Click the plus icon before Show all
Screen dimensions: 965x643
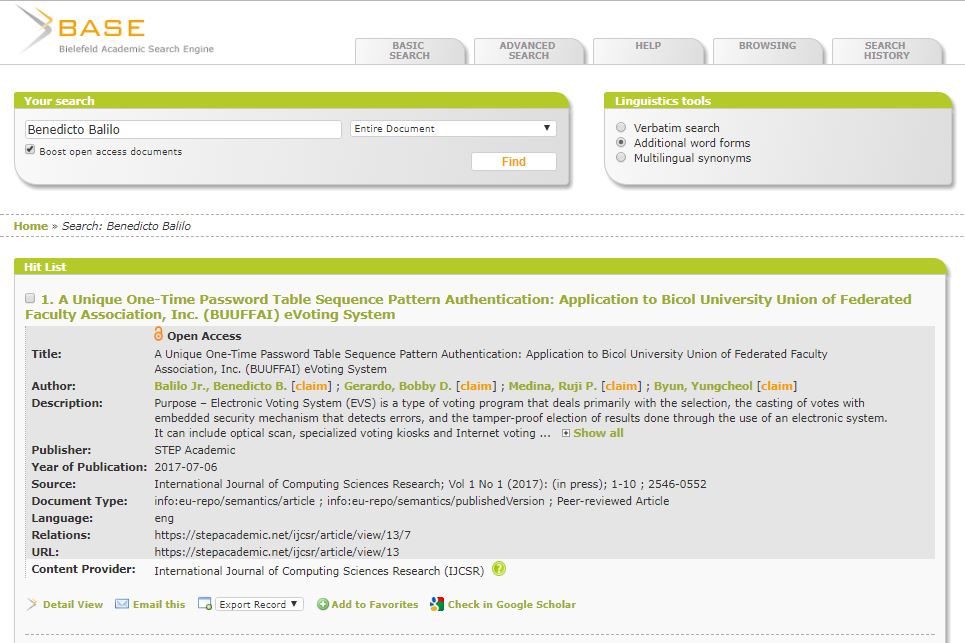[566, 433]
